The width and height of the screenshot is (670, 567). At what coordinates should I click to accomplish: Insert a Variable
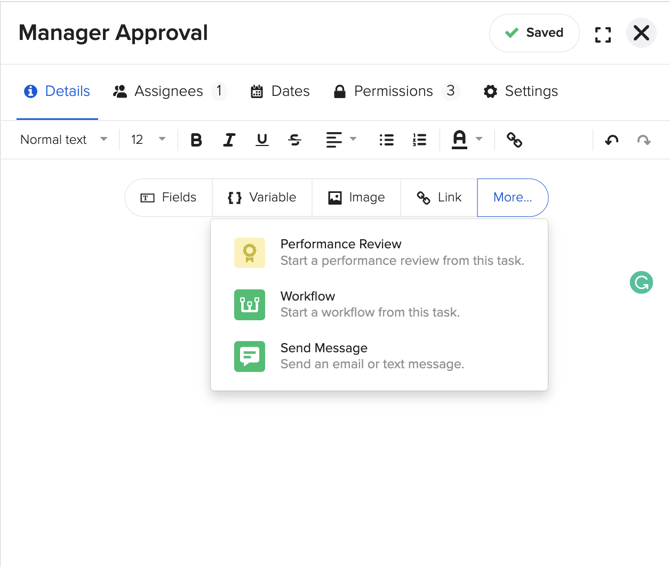click(x=262, y=198)
